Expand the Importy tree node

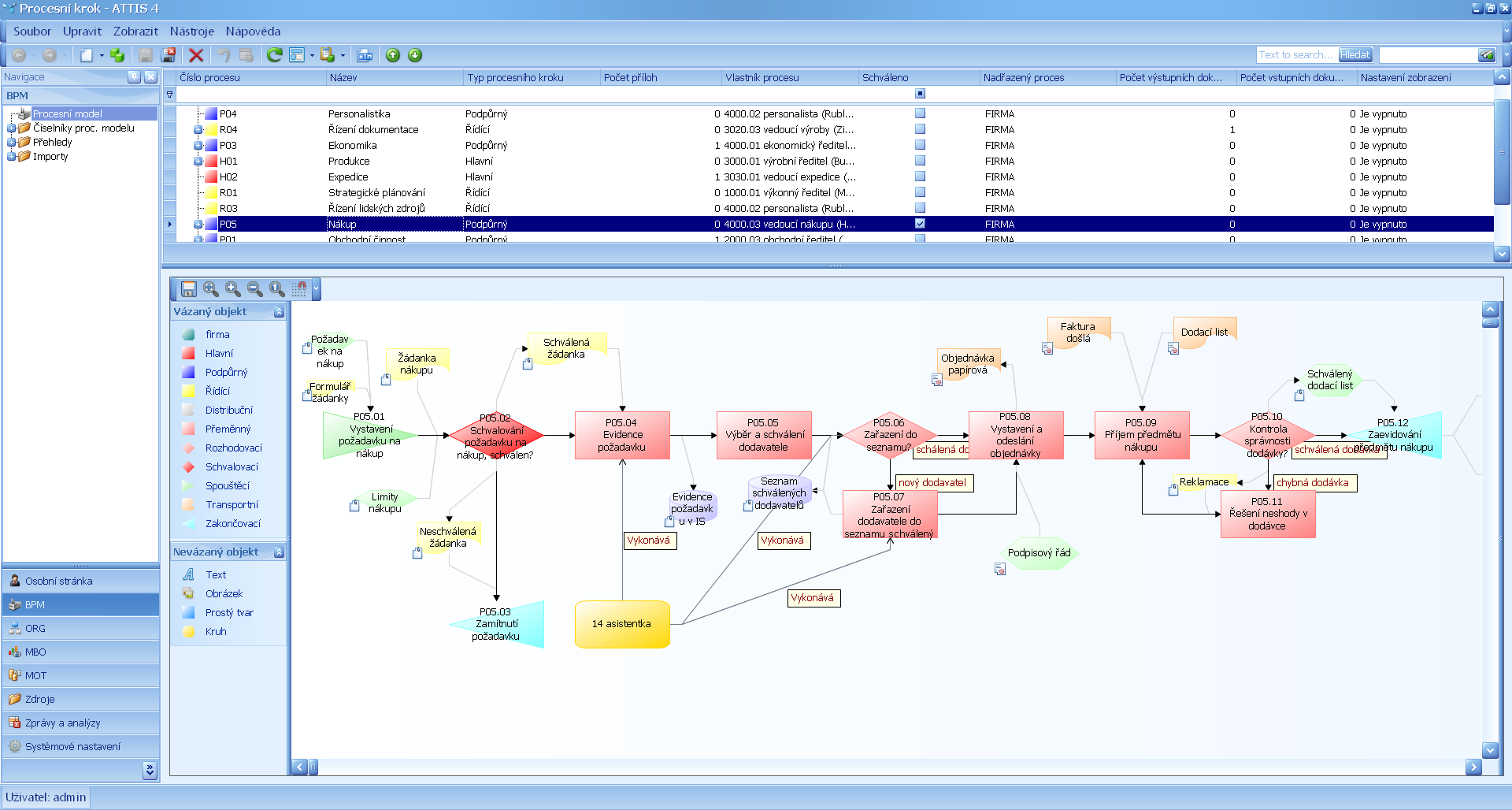11,157
